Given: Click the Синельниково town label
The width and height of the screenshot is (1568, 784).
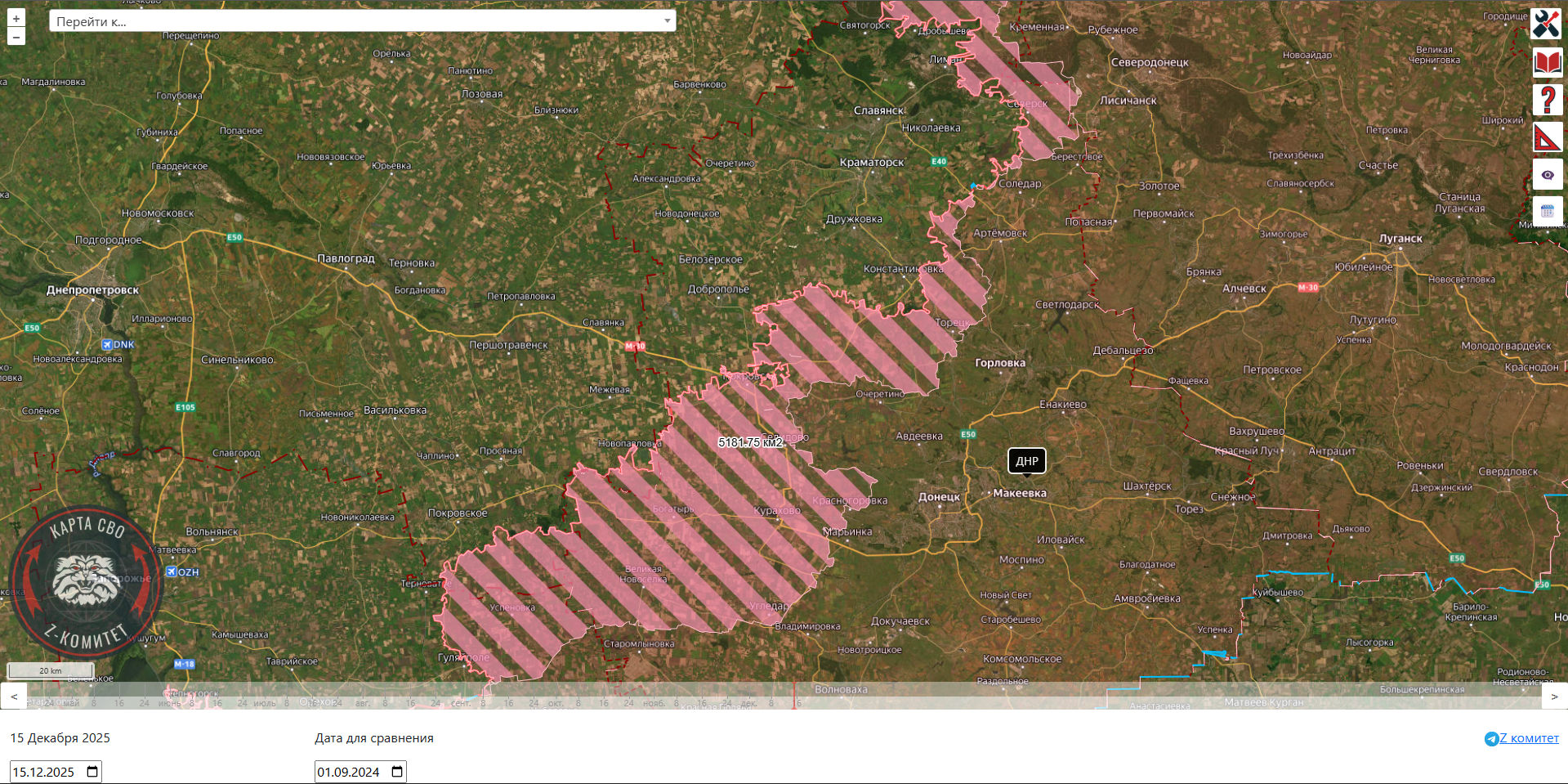Looking at the screenshot, I should point(238,360).
